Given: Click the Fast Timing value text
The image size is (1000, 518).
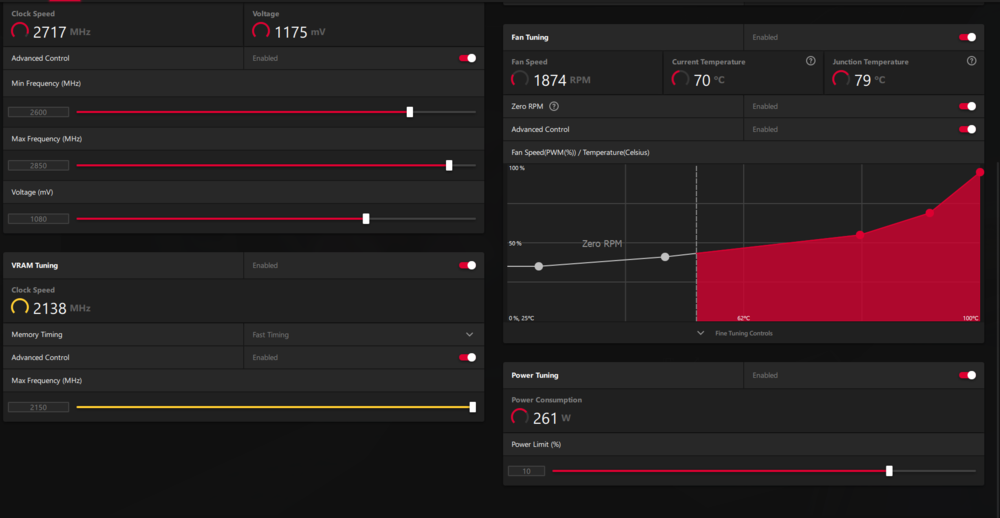Looking at the screenshot, I should click(x=270, y=334).
